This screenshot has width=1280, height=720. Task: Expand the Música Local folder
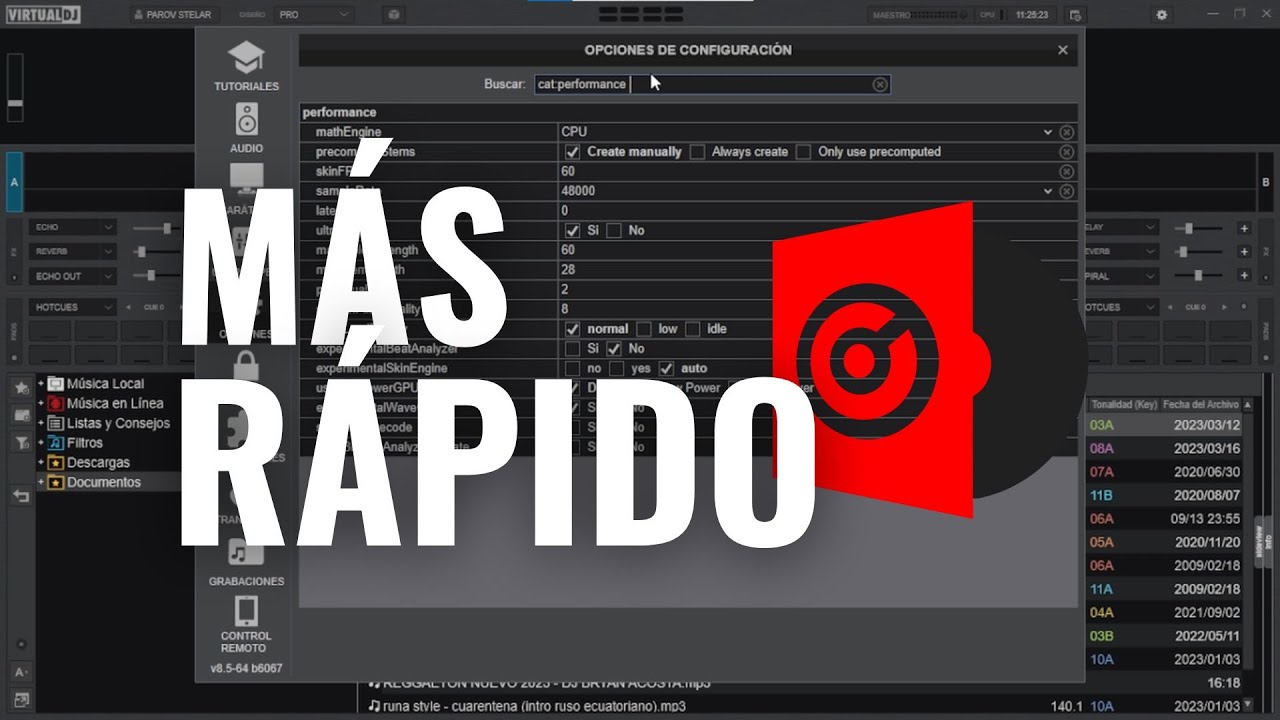tap(41, 383)
